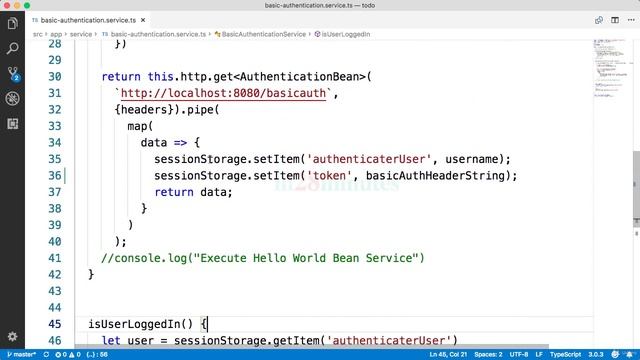Click username argument on line 35
640x360 pixels.
pos(472,159)
